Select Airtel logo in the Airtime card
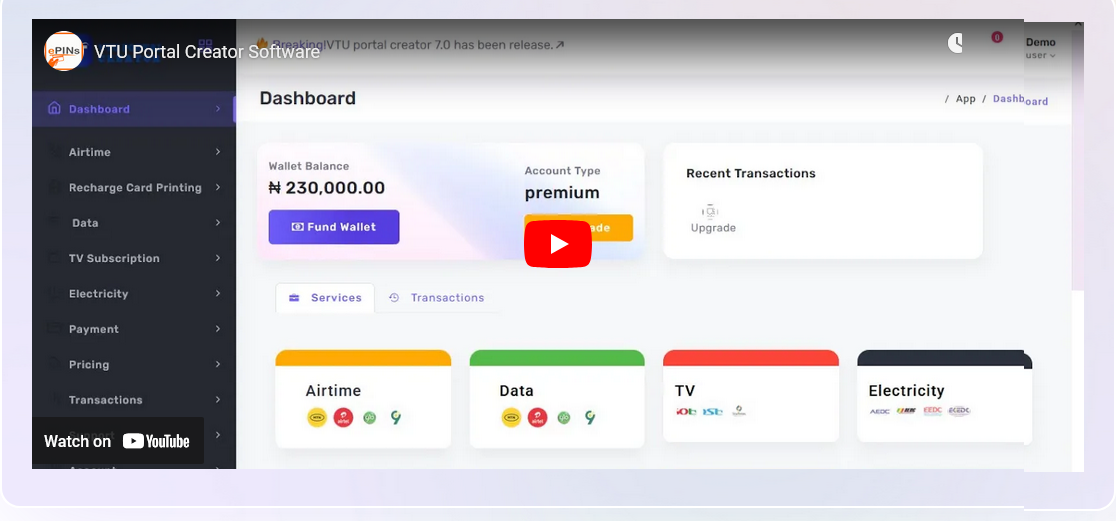 pos(343,418)
